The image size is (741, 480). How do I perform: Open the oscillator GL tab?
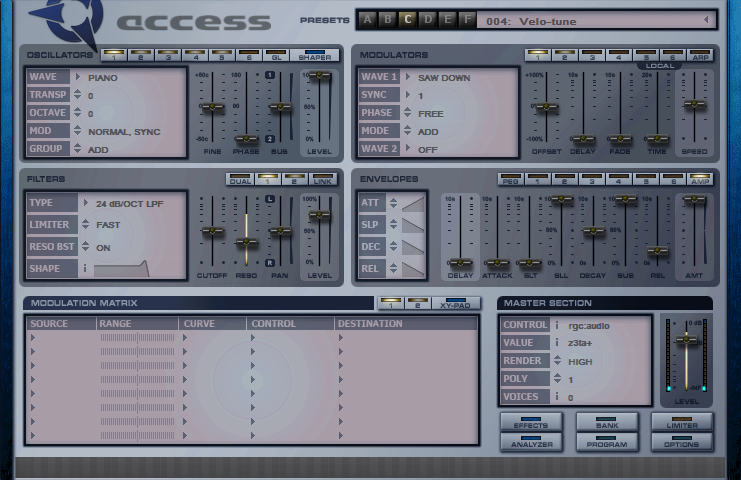click(x=276, y=55)
